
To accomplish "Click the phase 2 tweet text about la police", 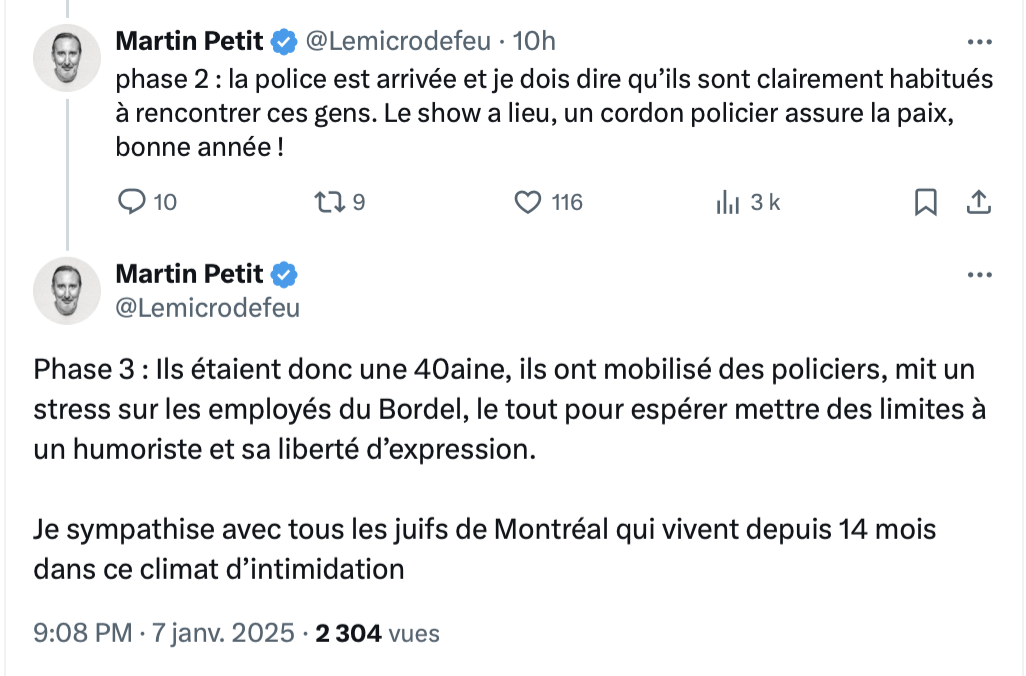I will tap(554, 113).
